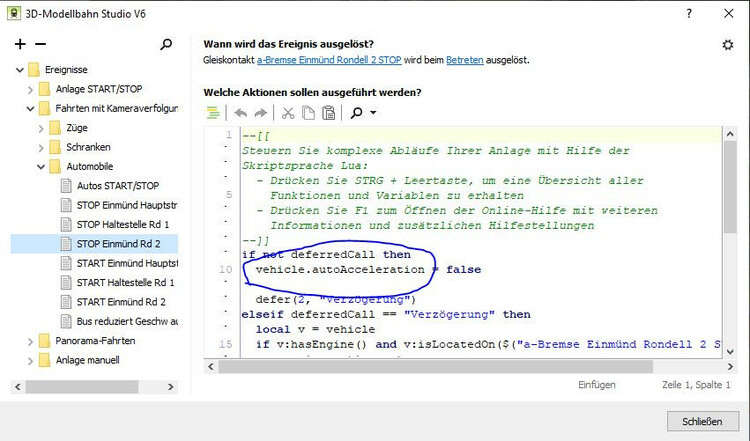This screenshot has width=750, height=441.
Task: Expand the Anlage manuell folder
Action: point(30,361)
